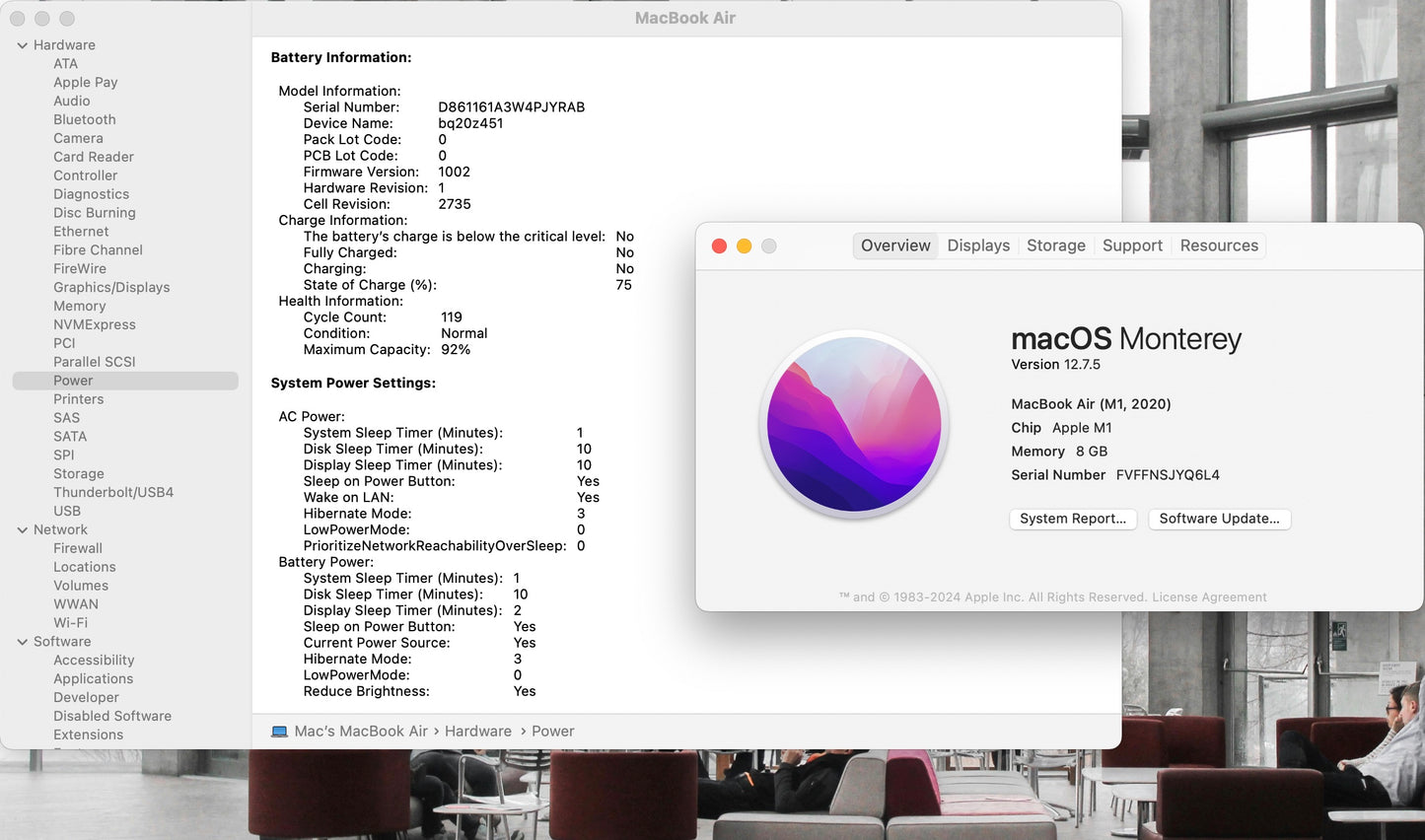
Task: Select Applications under Software
Action: coord(93,678)
